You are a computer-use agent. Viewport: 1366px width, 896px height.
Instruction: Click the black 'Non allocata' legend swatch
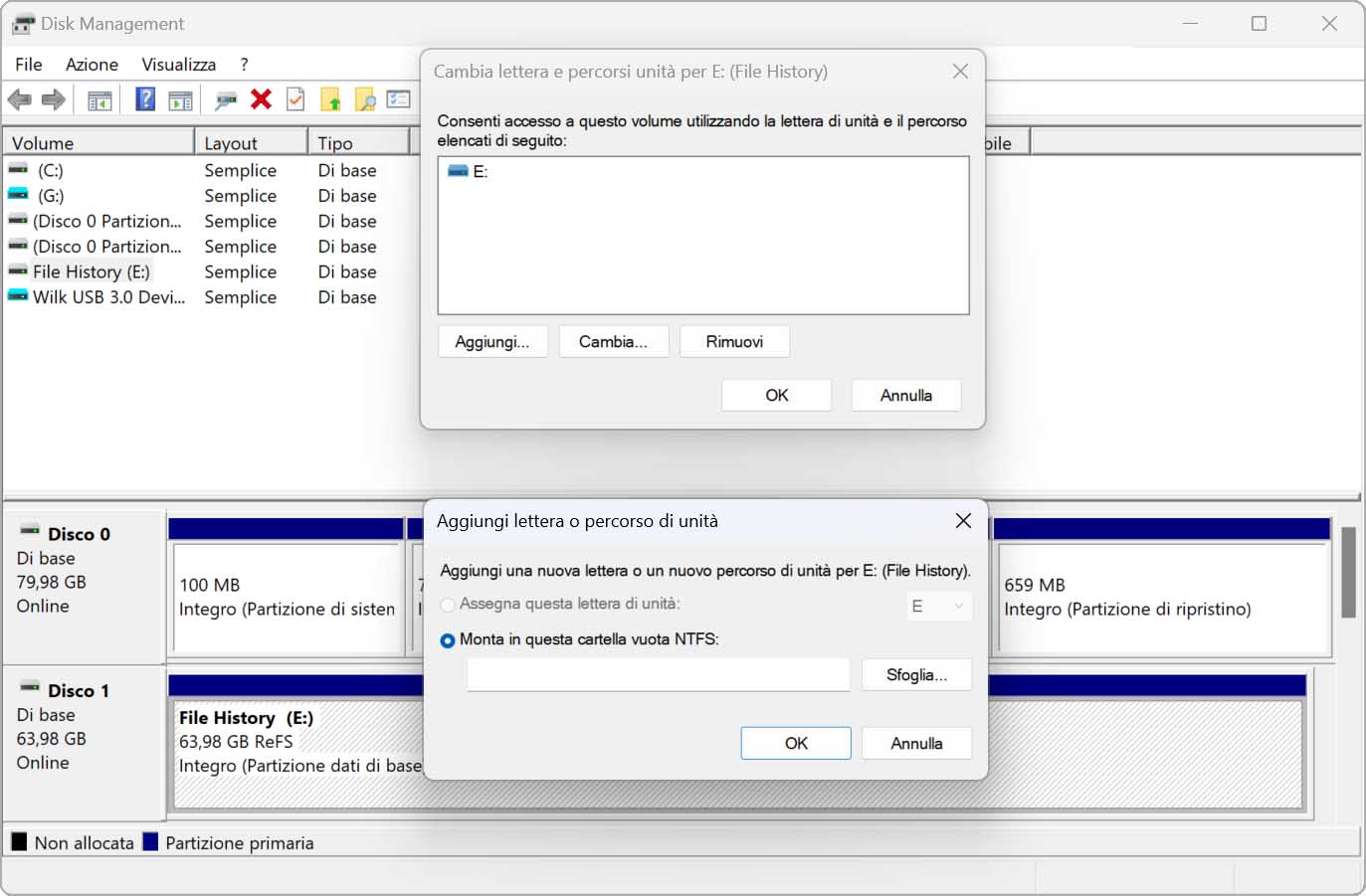tap(19, 842)
